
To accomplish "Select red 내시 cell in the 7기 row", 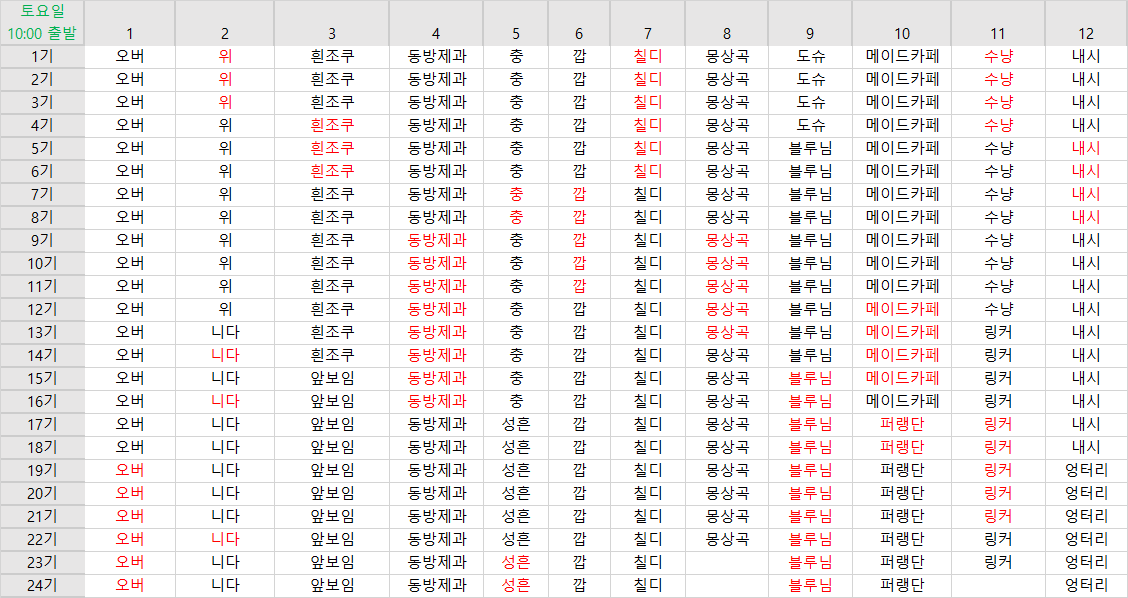I will point(1086,194).
